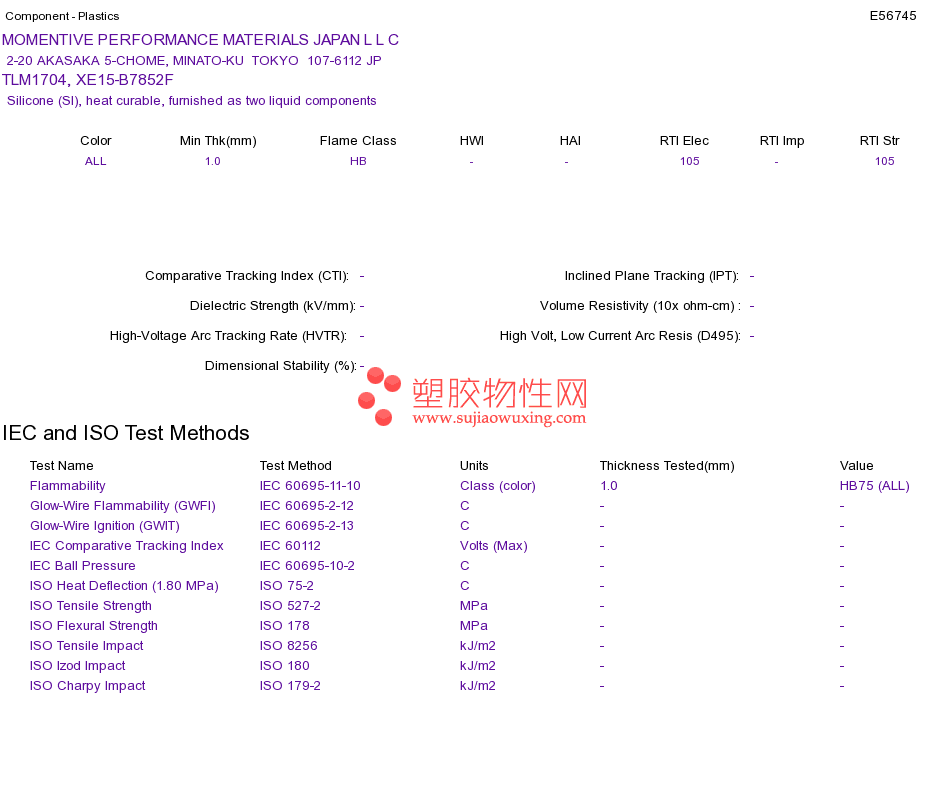Click the ISO 527-2 test method
Image resolution: width=950 pixels, height=800 pixels.
tap(290, 605)
